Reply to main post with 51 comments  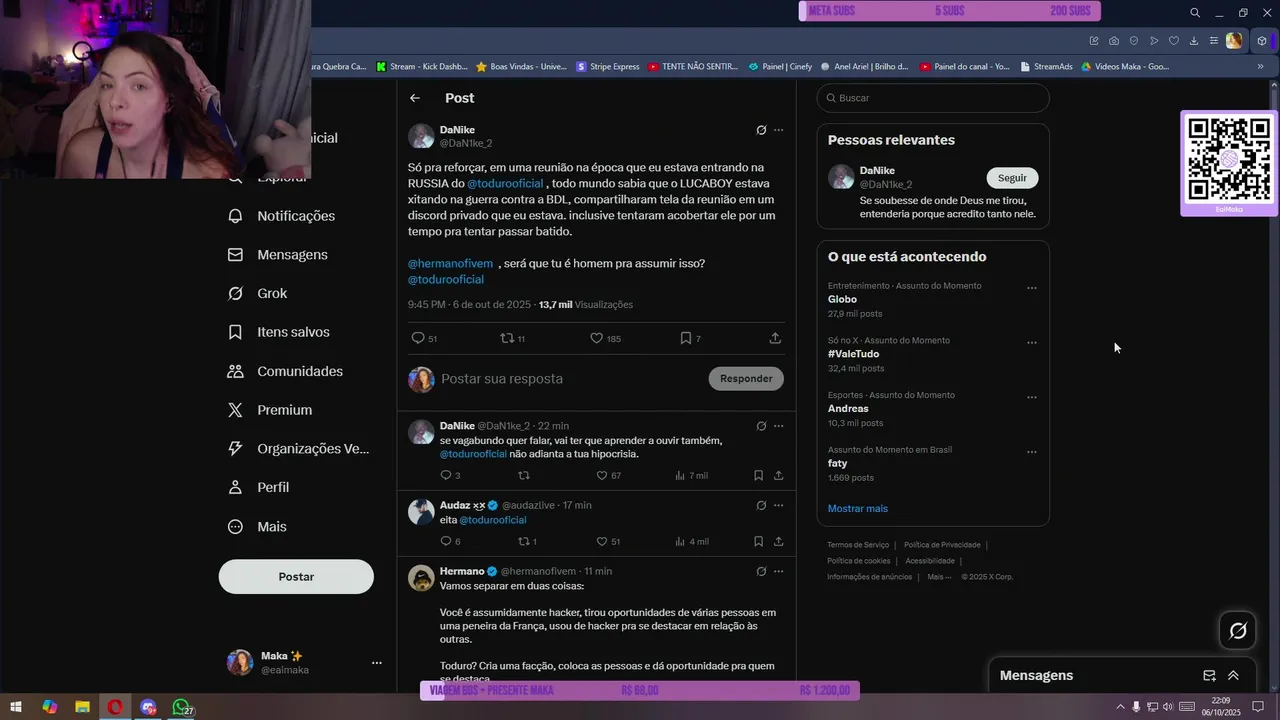(x=424, y=338)
